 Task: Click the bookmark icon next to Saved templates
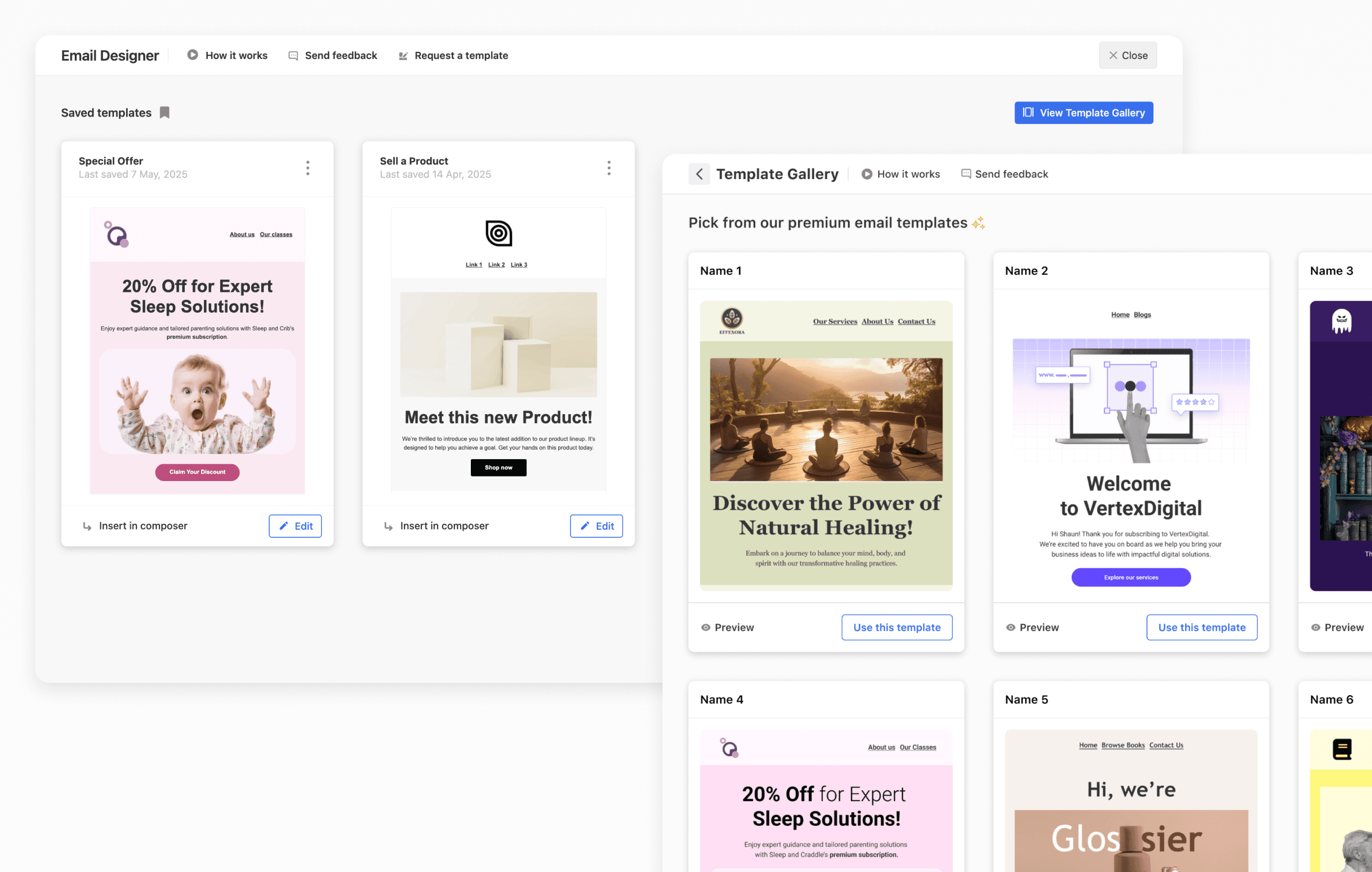[164, 112]
